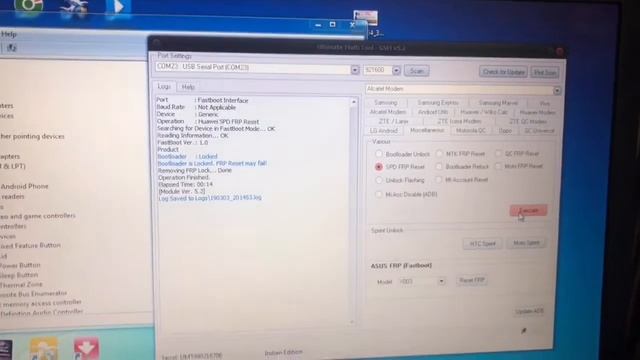Click the 'Removing FRP Lock... Done' log line

click(x=195, y=170)
